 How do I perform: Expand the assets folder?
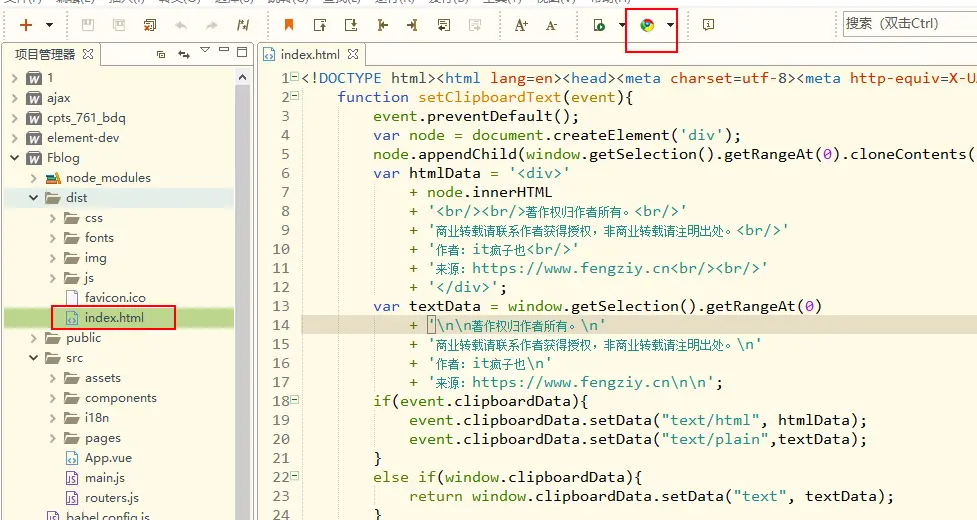tap(53, 378)
